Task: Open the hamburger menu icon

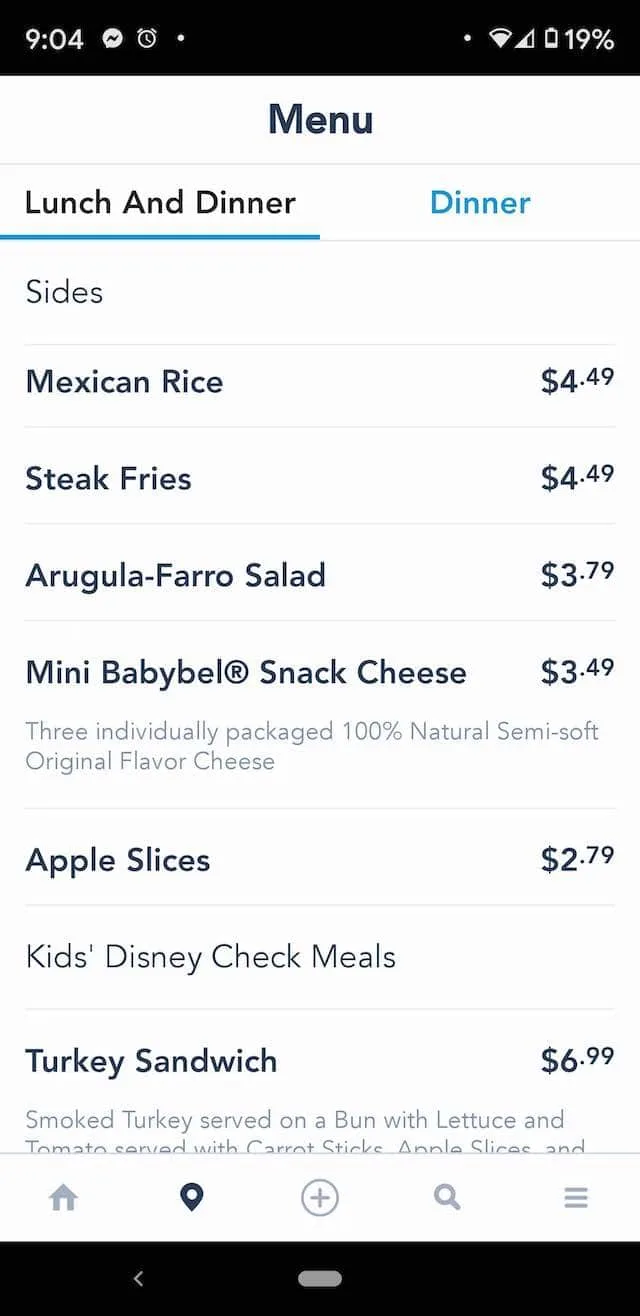Action: tap(576, 1197)
